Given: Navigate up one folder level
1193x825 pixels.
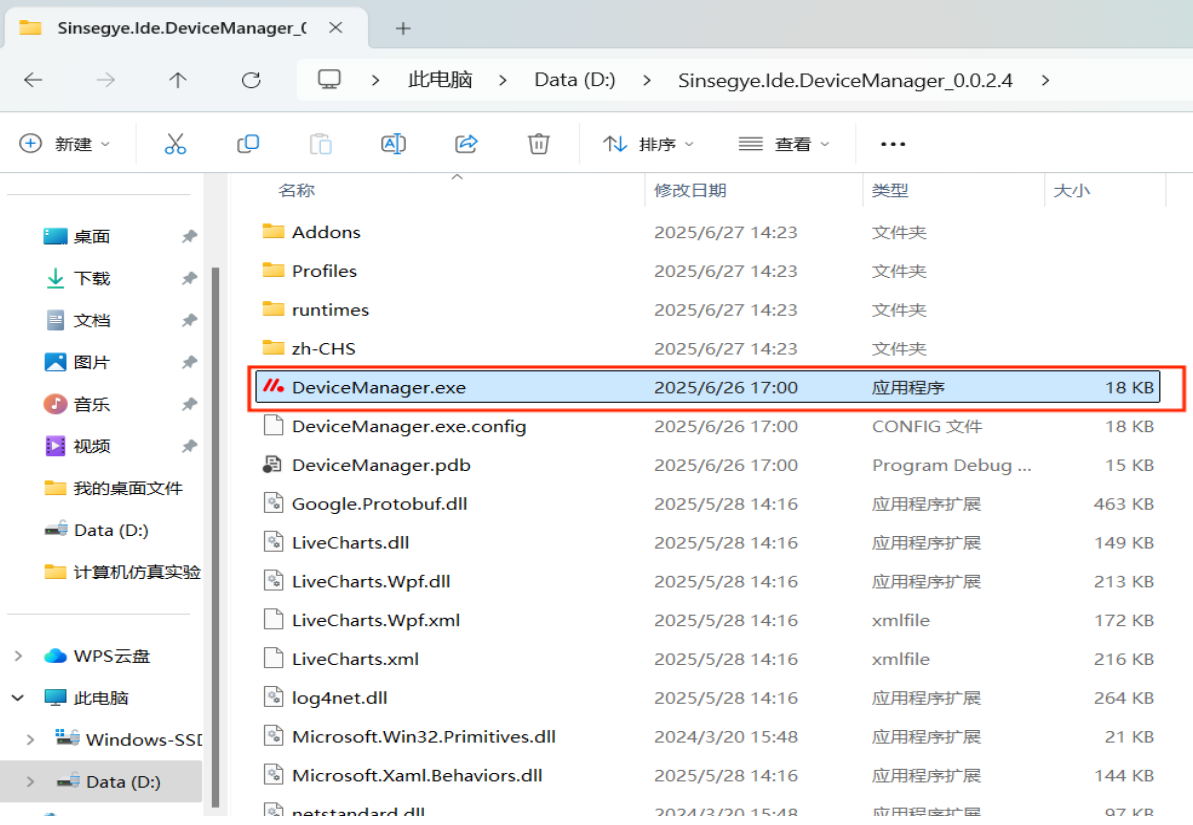Looking at the screenshot, I should tap(178, 80).
